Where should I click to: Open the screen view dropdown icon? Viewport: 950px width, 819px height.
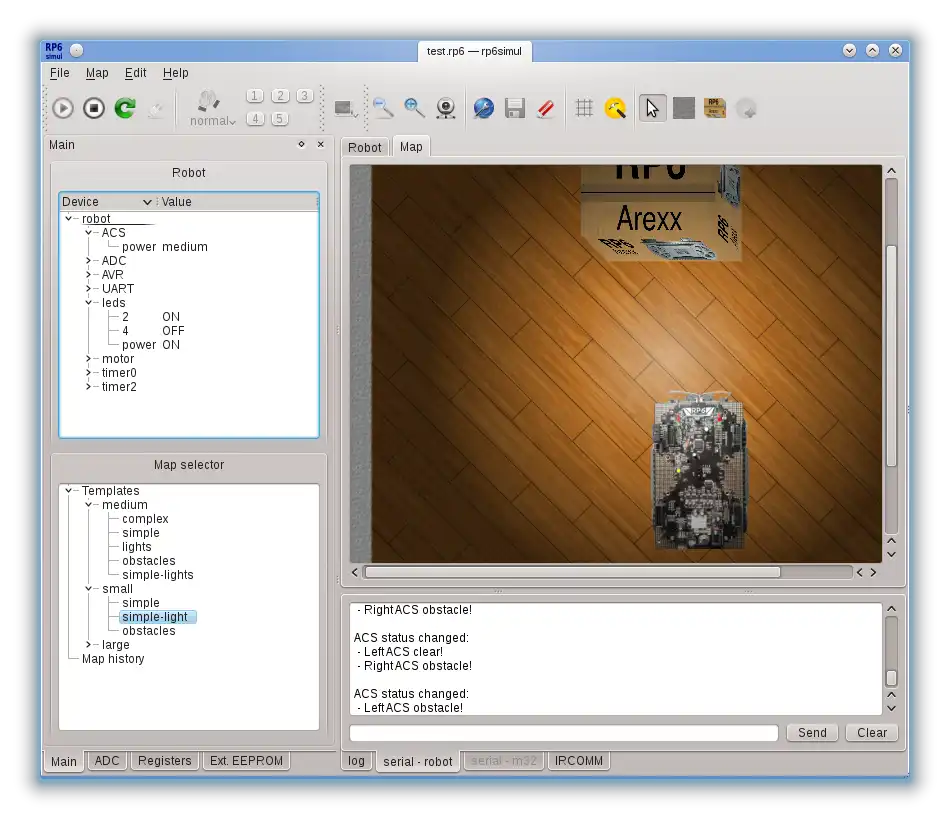[x=346, y=109]
